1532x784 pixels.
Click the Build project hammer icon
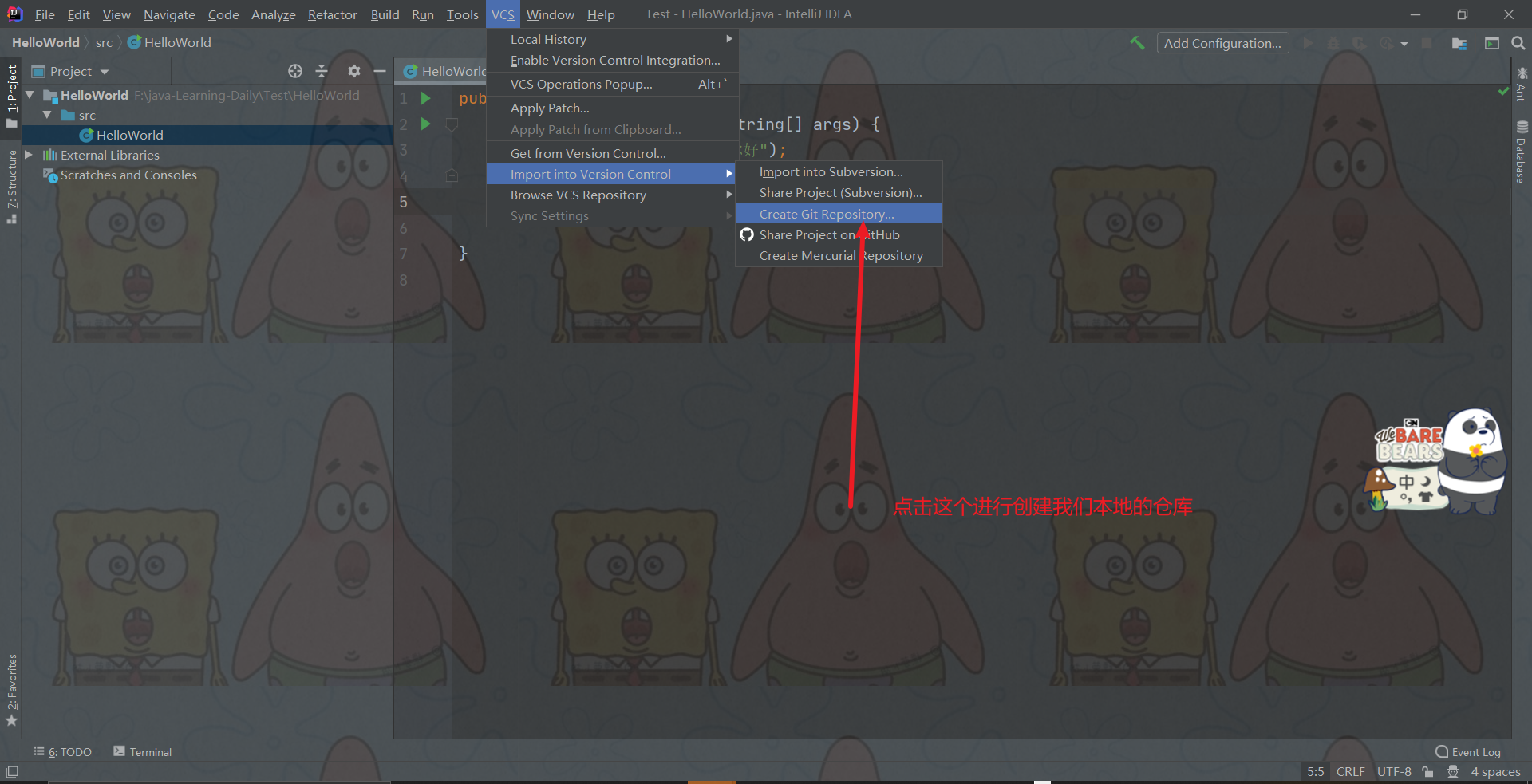1137,43
